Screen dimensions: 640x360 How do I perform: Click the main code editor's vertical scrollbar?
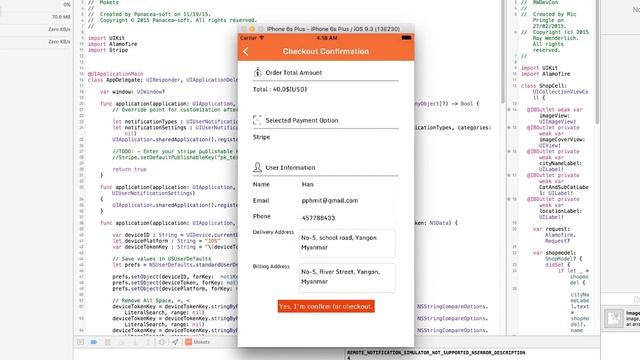503,51
